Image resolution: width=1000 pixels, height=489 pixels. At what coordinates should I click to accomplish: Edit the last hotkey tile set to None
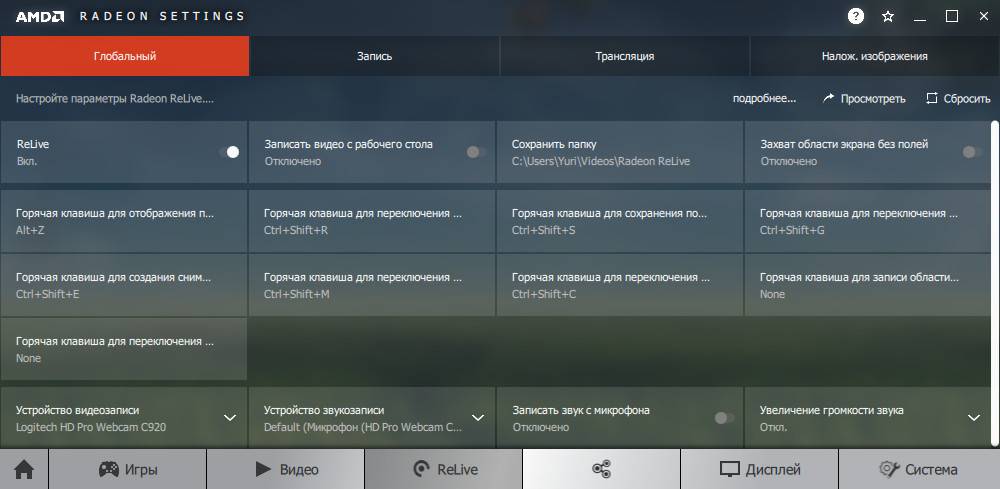(123, 349)
